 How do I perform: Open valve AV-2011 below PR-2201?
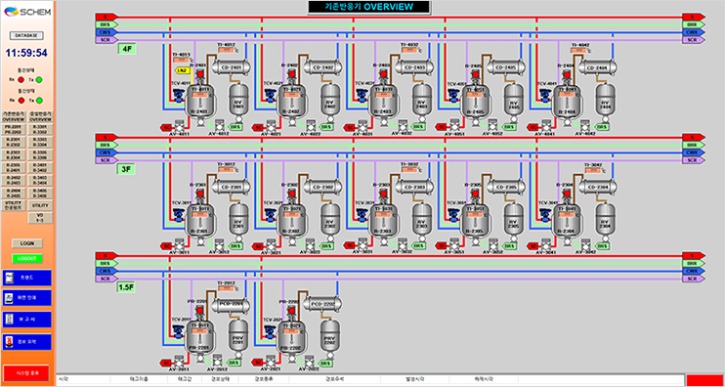pyautogui.click(x=178, y=362)
